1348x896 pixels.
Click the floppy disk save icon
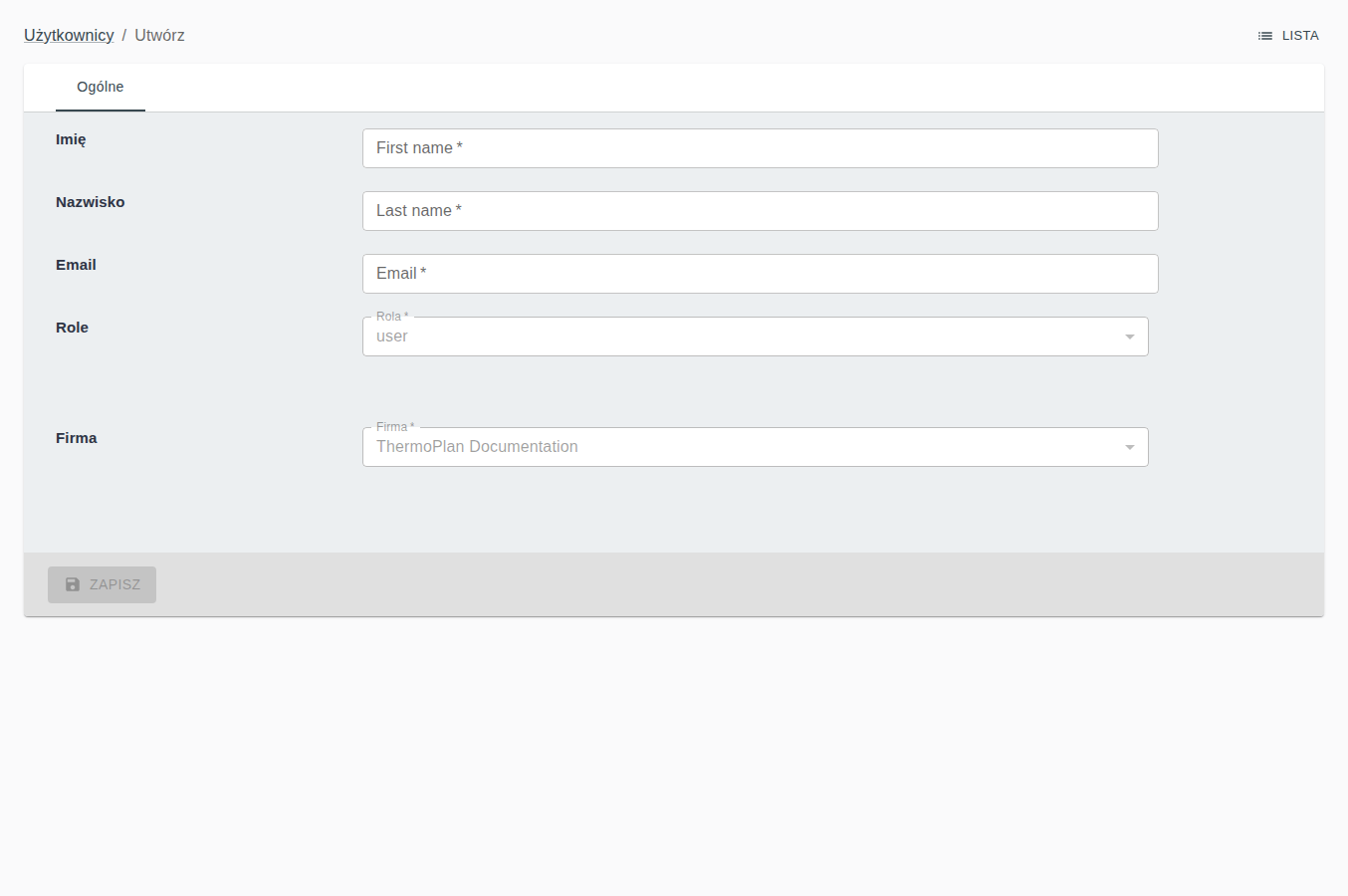click(x=73, y=584)
